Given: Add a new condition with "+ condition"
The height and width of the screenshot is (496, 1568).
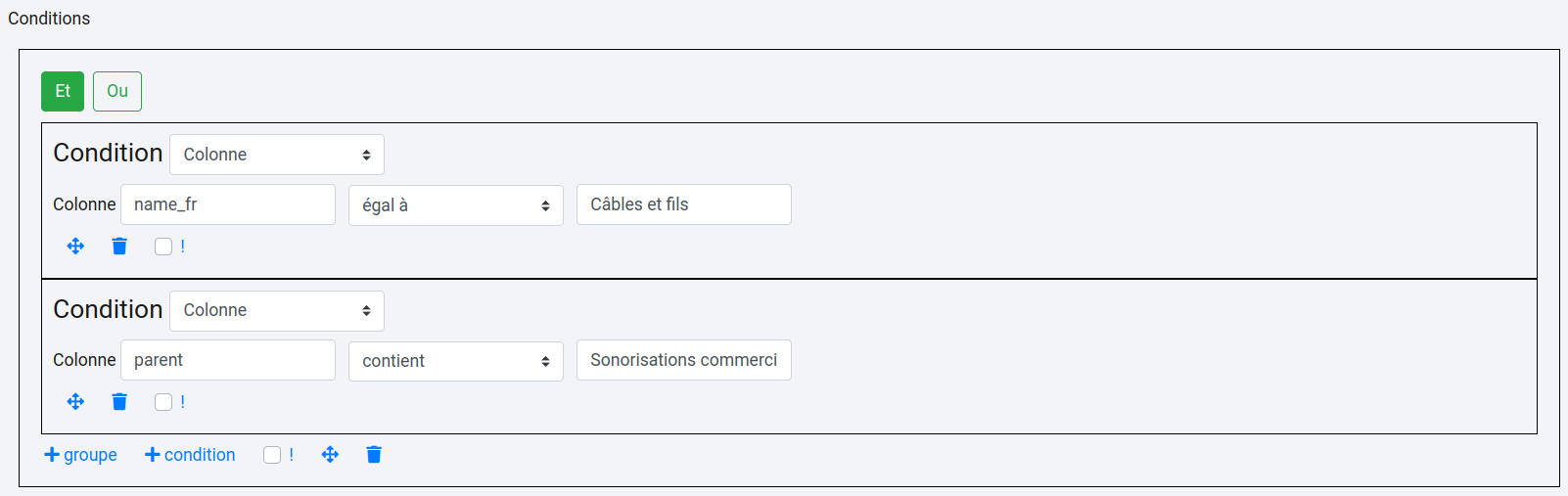Looking at the screenshot, I should (190, 455).
